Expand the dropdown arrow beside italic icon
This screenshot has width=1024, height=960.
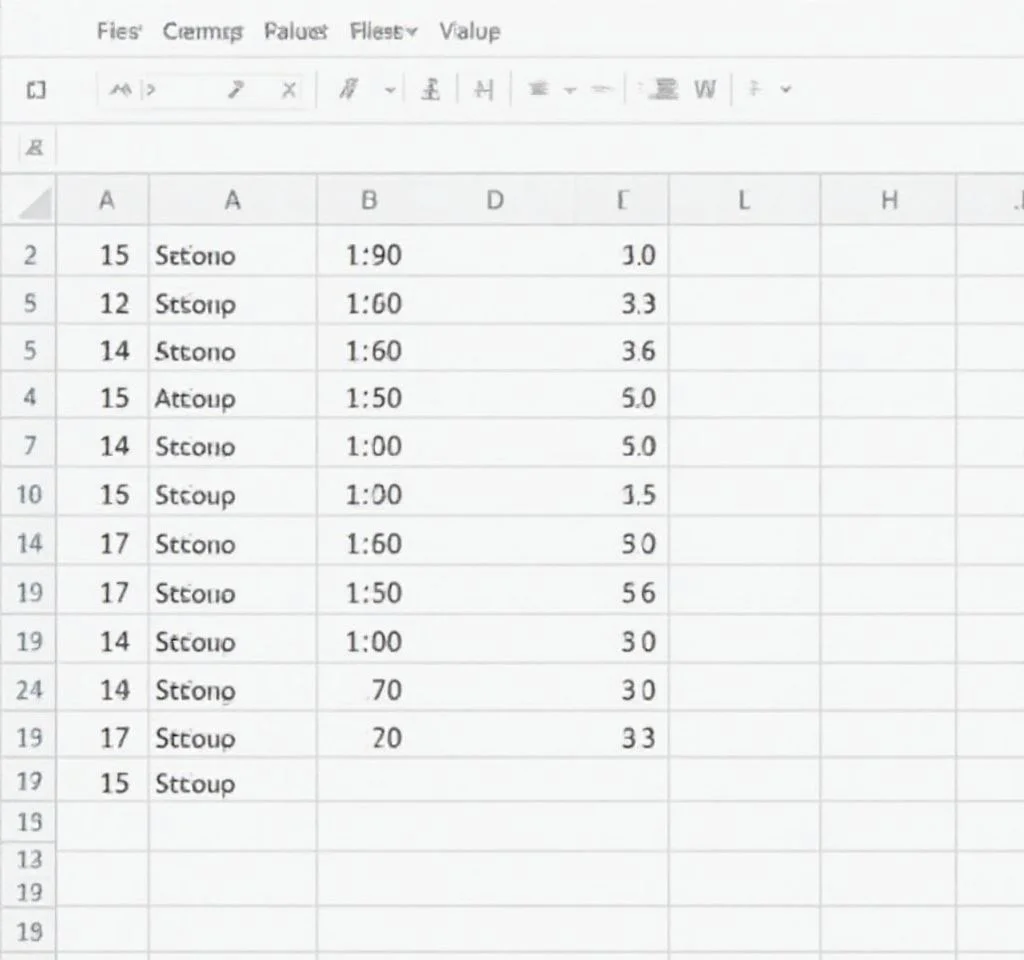click(x=390, y=91)
